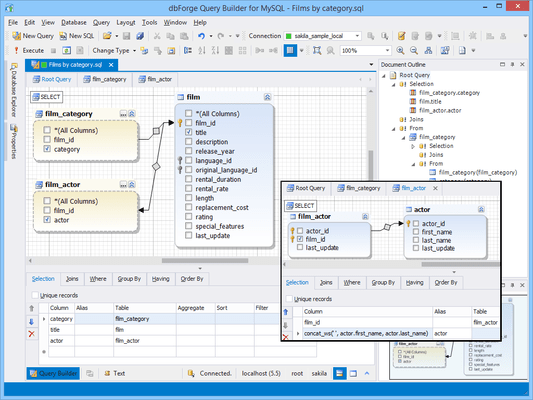This screenshot has height=400, width=533.
Task: Open the Database menu
Action: coord(74,22)
